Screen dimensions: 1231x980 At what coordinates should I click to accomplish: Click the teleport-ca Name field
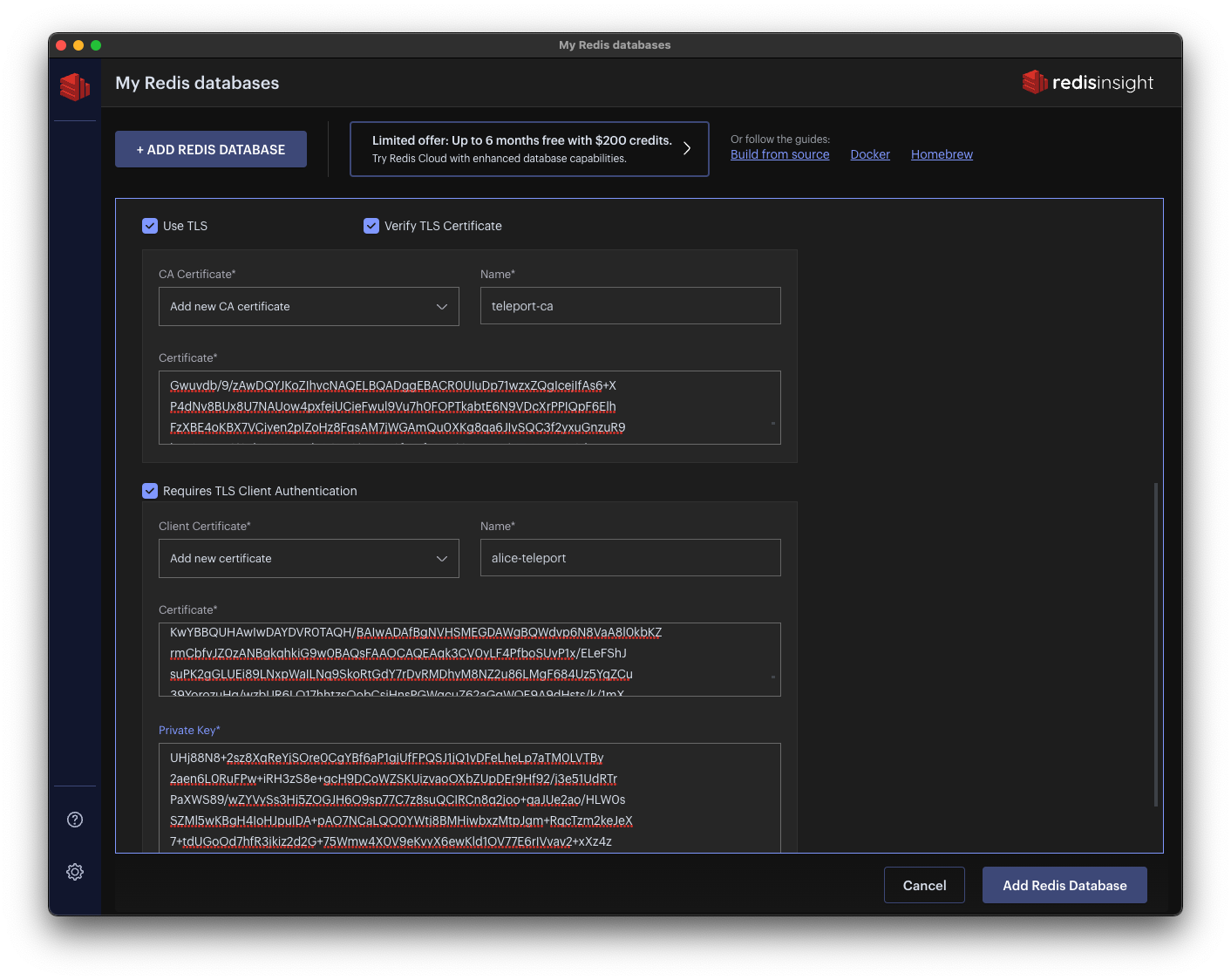tap(629, 305)
